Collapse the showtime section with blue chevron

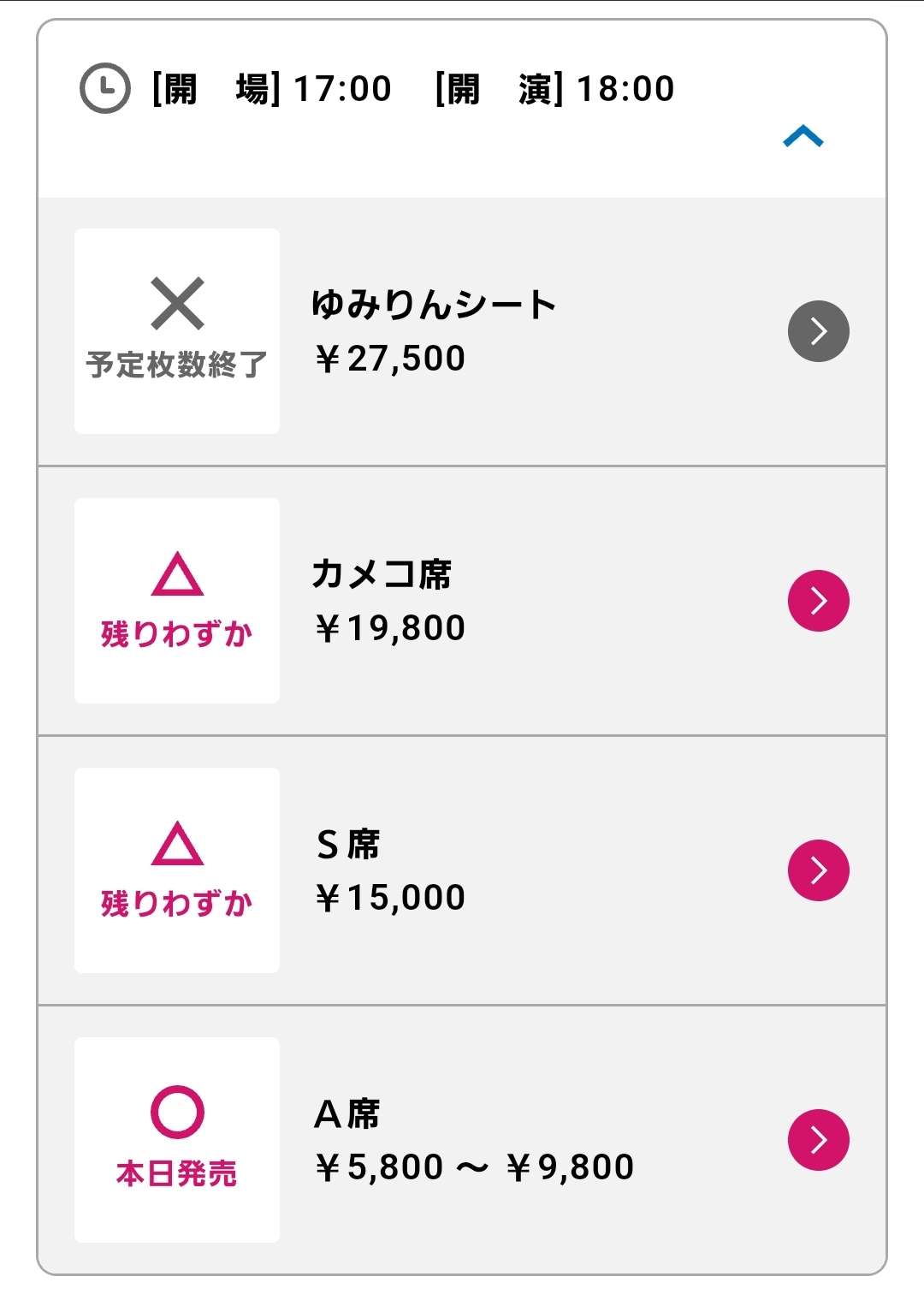point(803,137)
